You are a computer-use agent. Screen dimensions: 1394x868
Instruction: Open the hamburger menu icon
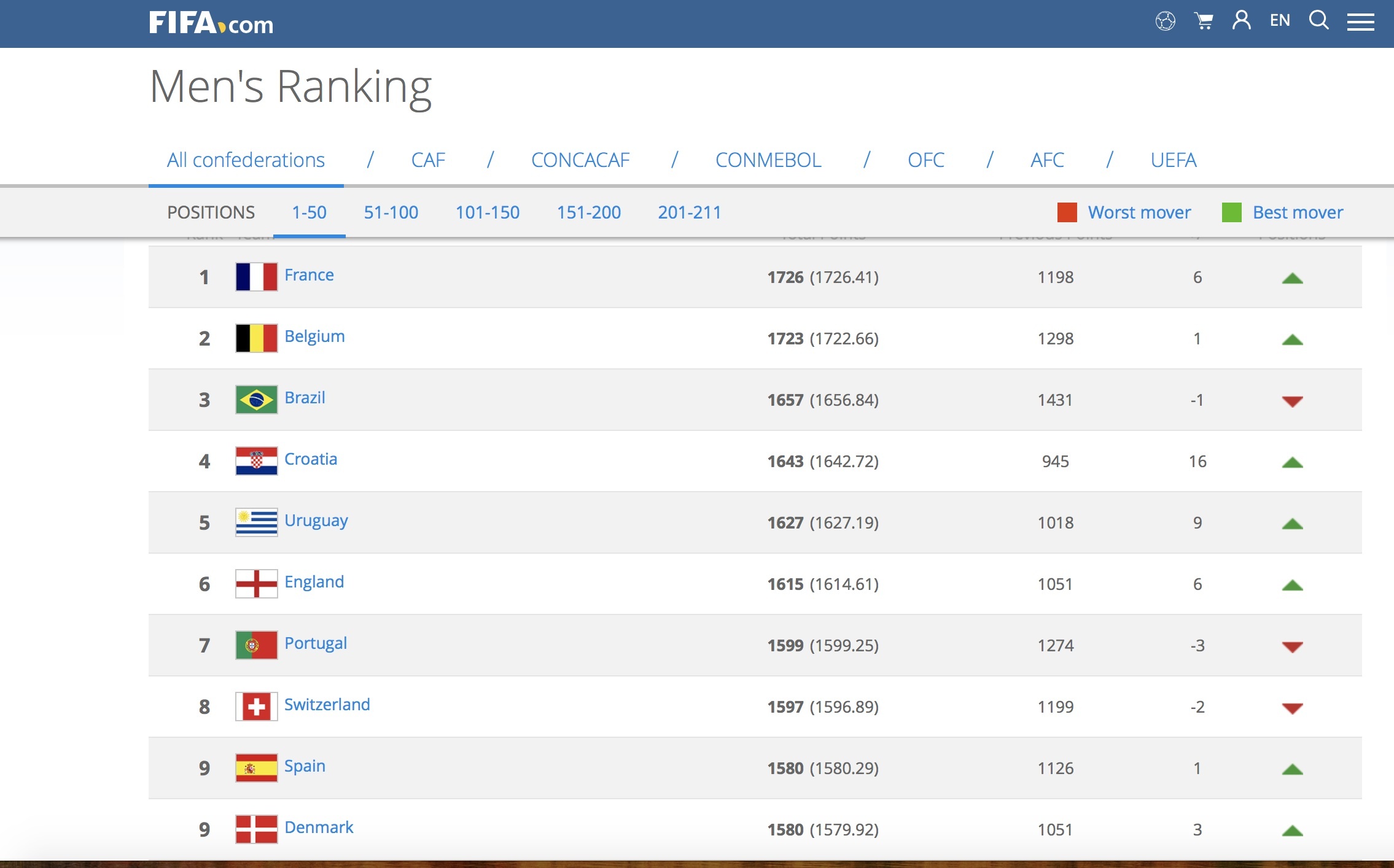(x=1360, y=22)
